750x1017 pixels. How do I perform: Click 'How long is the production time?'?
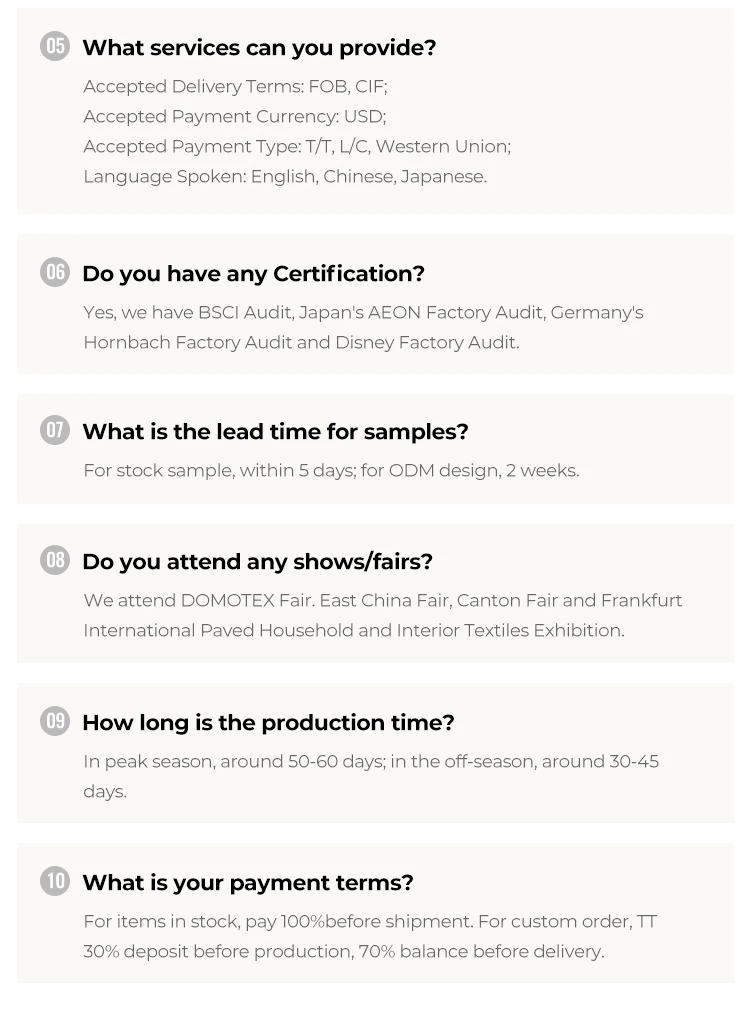(x=268, y=723)
